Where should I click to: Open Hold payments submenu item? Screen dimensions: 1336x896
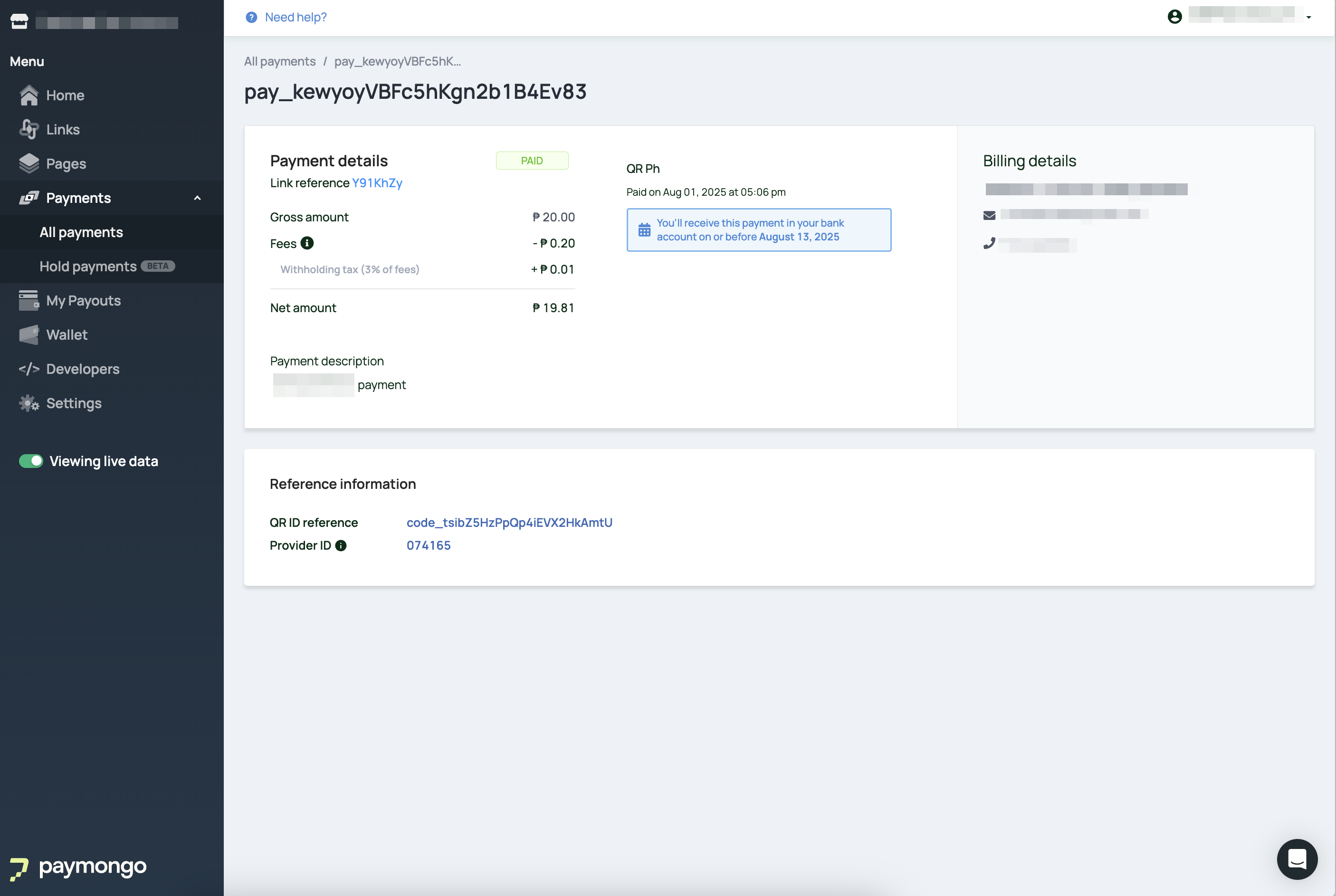88,267
